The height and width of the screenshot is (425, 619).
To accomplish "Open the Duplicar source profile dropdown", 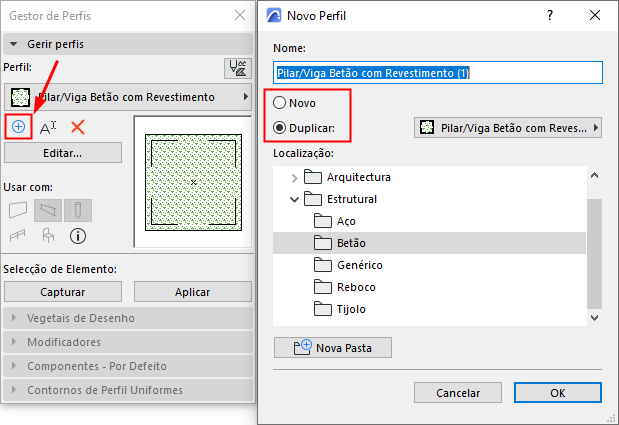I will [508, 127].
